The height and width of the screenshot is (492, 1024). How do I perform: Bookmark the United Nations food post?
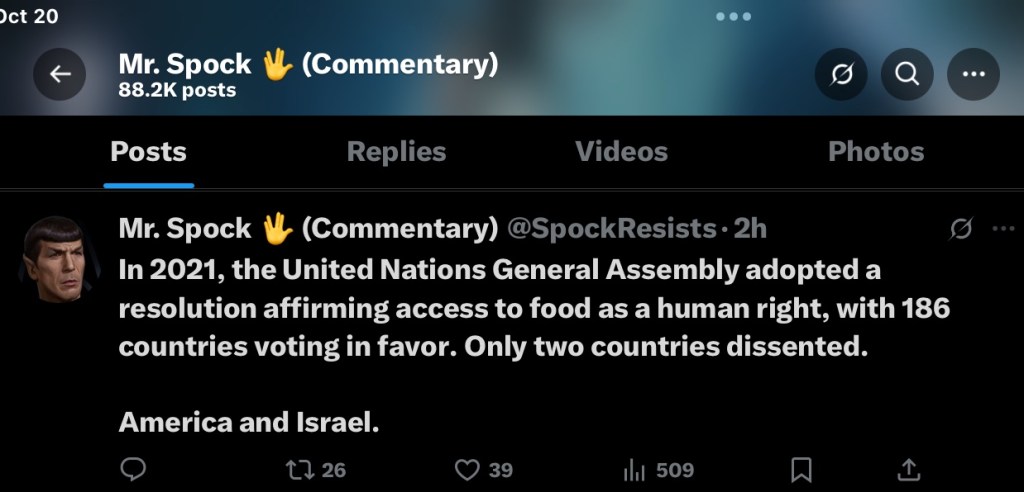click(x=801, y=469)
